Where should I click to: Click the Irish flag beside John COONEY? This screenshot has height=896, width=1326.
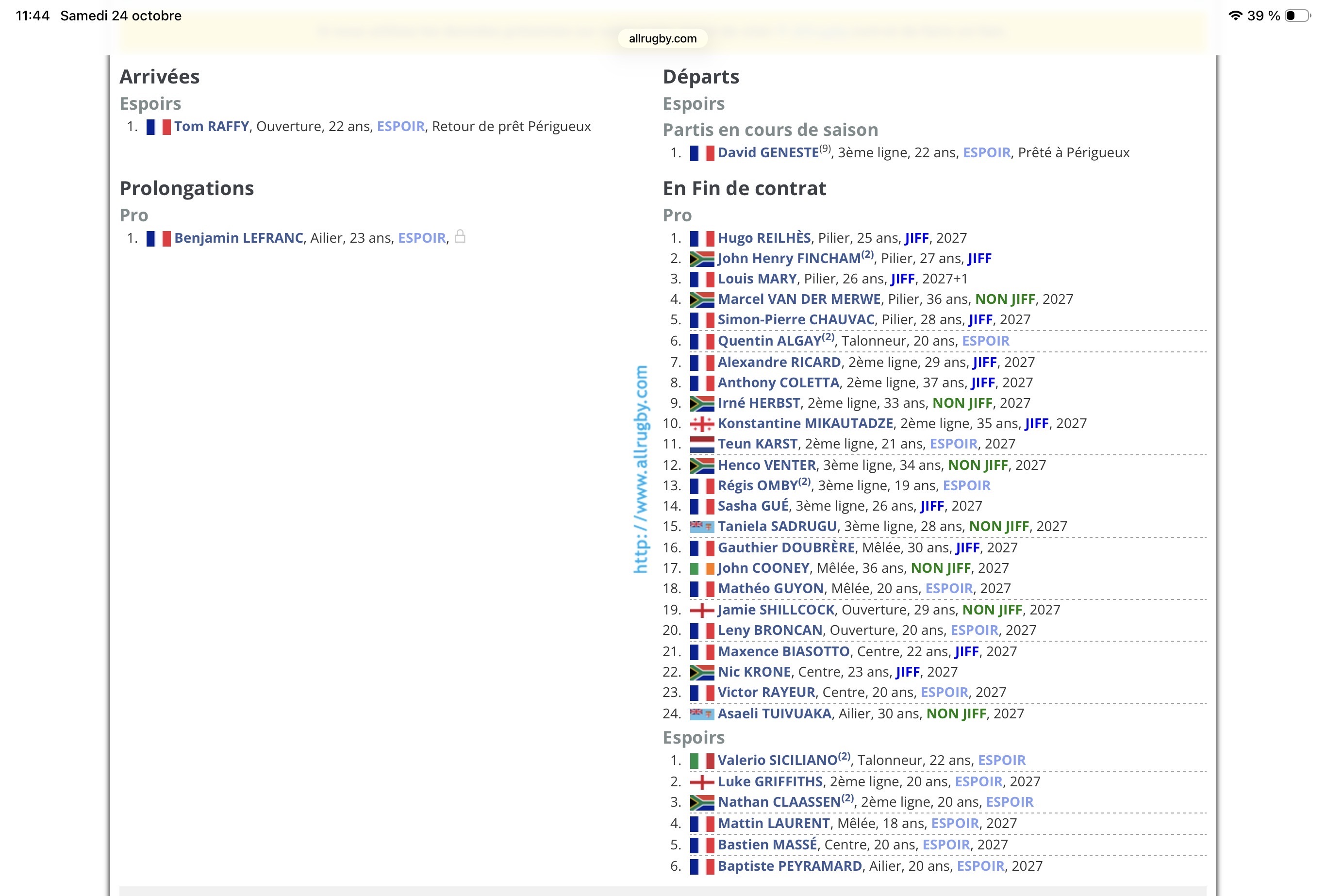[x=702, y=568]
